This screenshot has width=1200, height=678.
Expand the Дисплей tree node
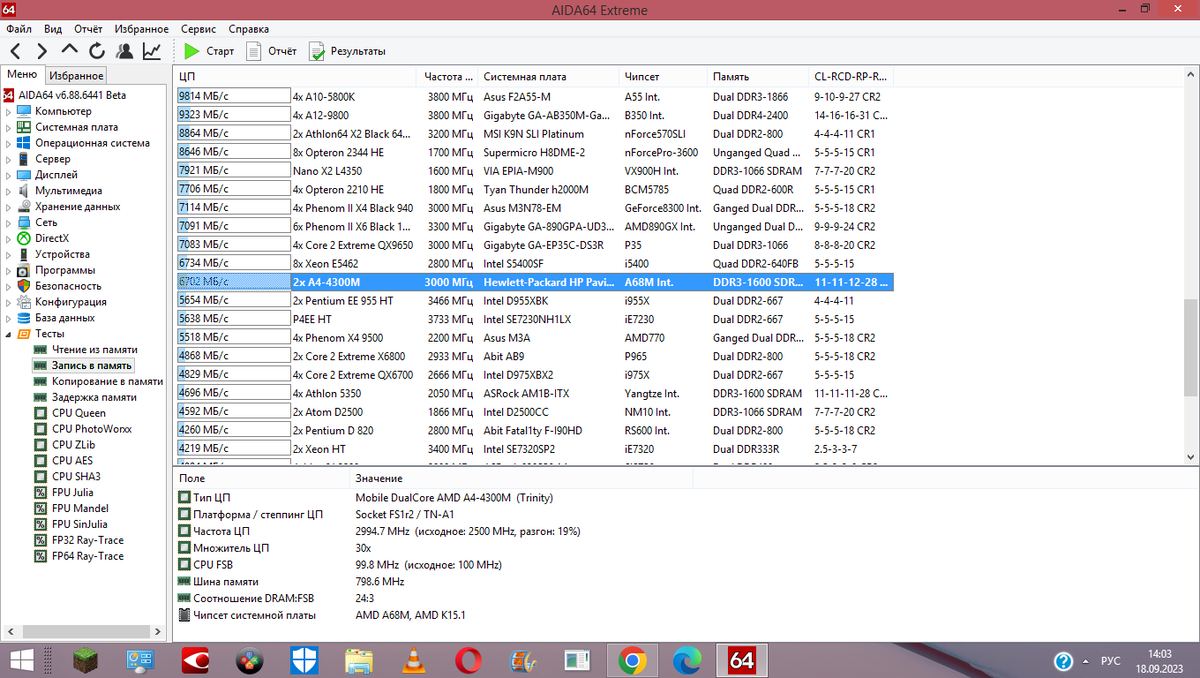point(9,175)
